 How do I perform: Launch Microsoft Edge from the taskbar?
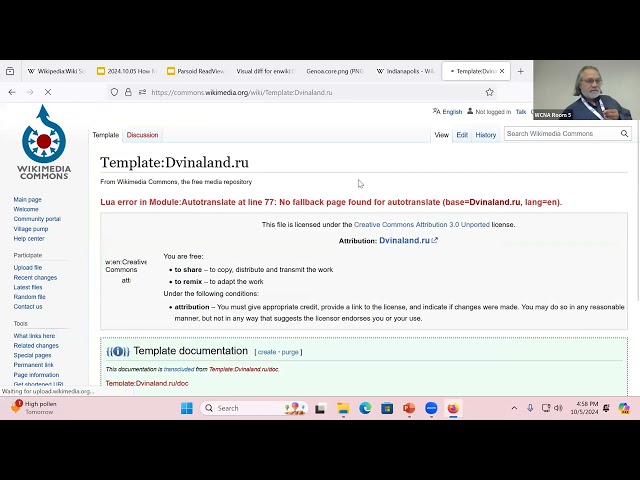coord(365,408)
